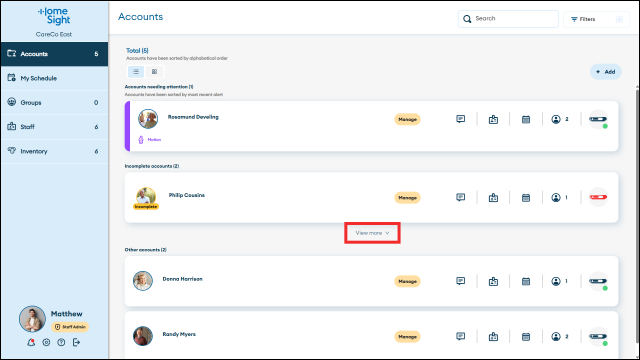Click Manage for Randy Myers
The width and height of the screenshot is (640, 360).
[x=407, y=337]
